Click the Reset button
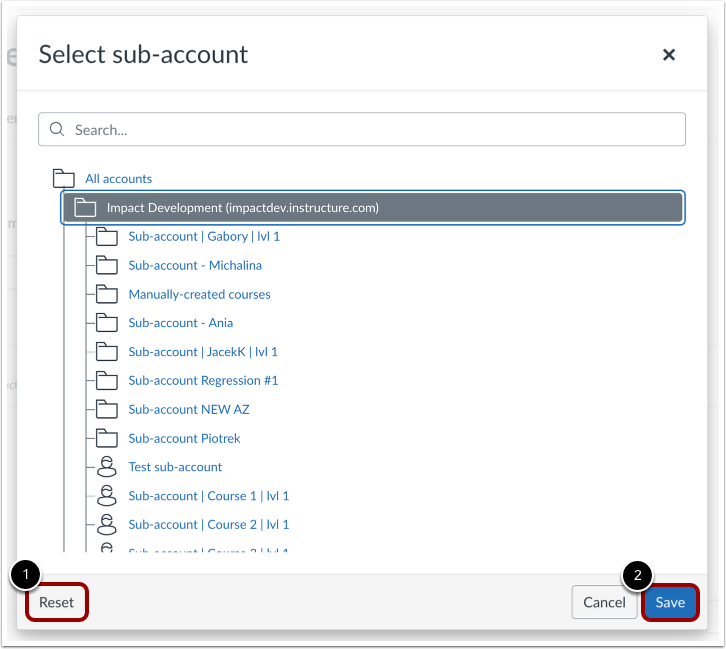 [56, 602]
